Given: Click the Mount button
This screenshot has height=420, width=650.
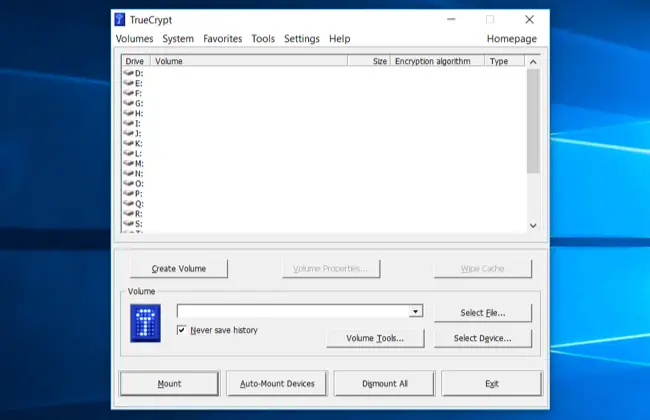Looking at the screenshot, I should (169, 384).
